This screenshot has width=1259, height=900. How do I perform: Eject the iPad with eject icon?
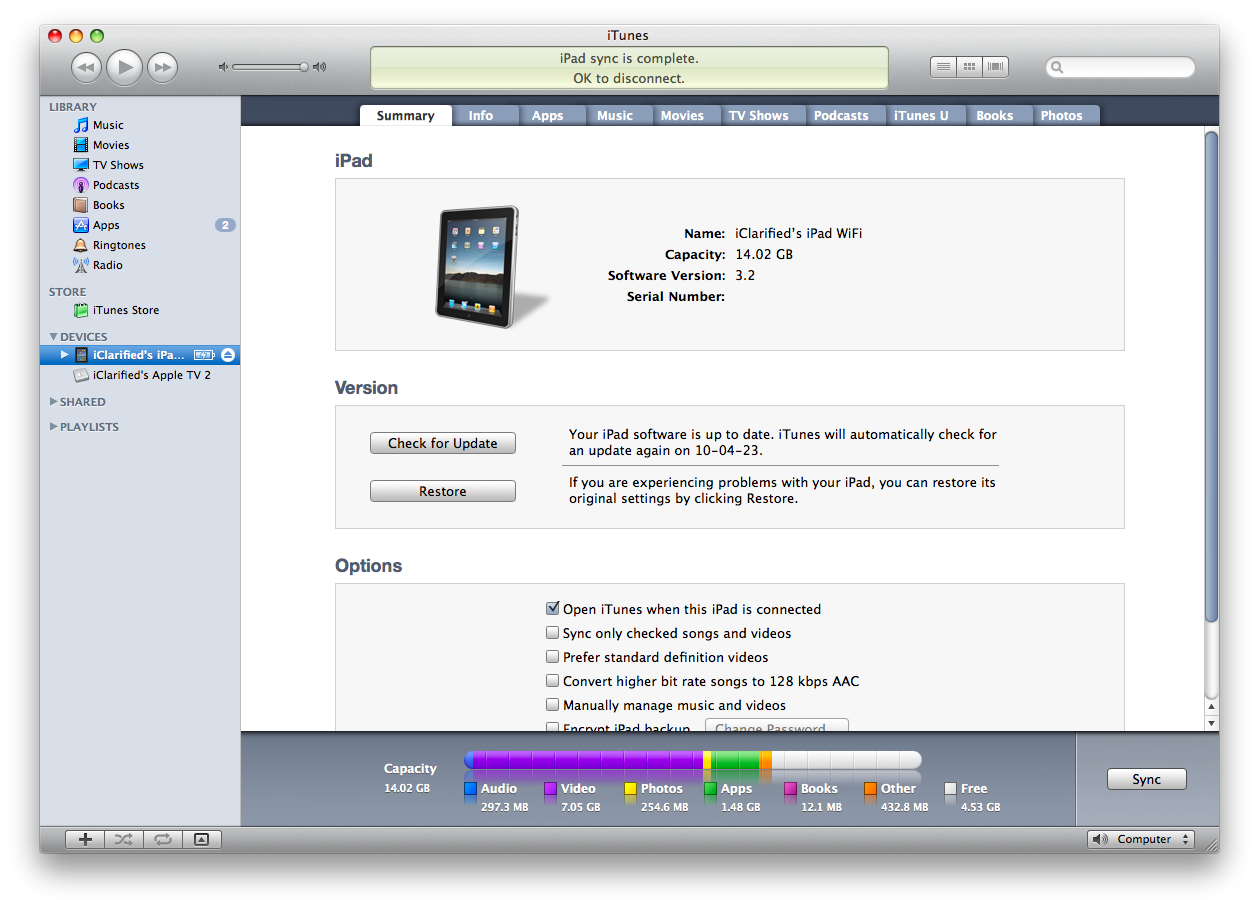228,355
